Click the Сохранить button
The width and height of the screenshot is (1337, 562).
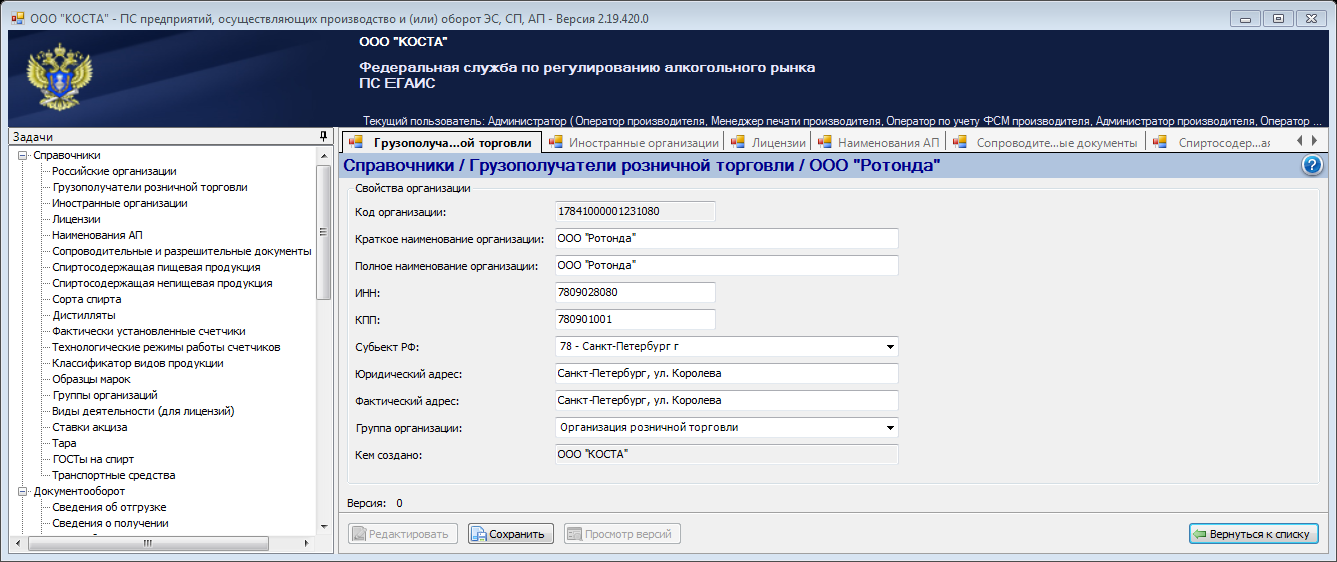(x=510, y=534)
